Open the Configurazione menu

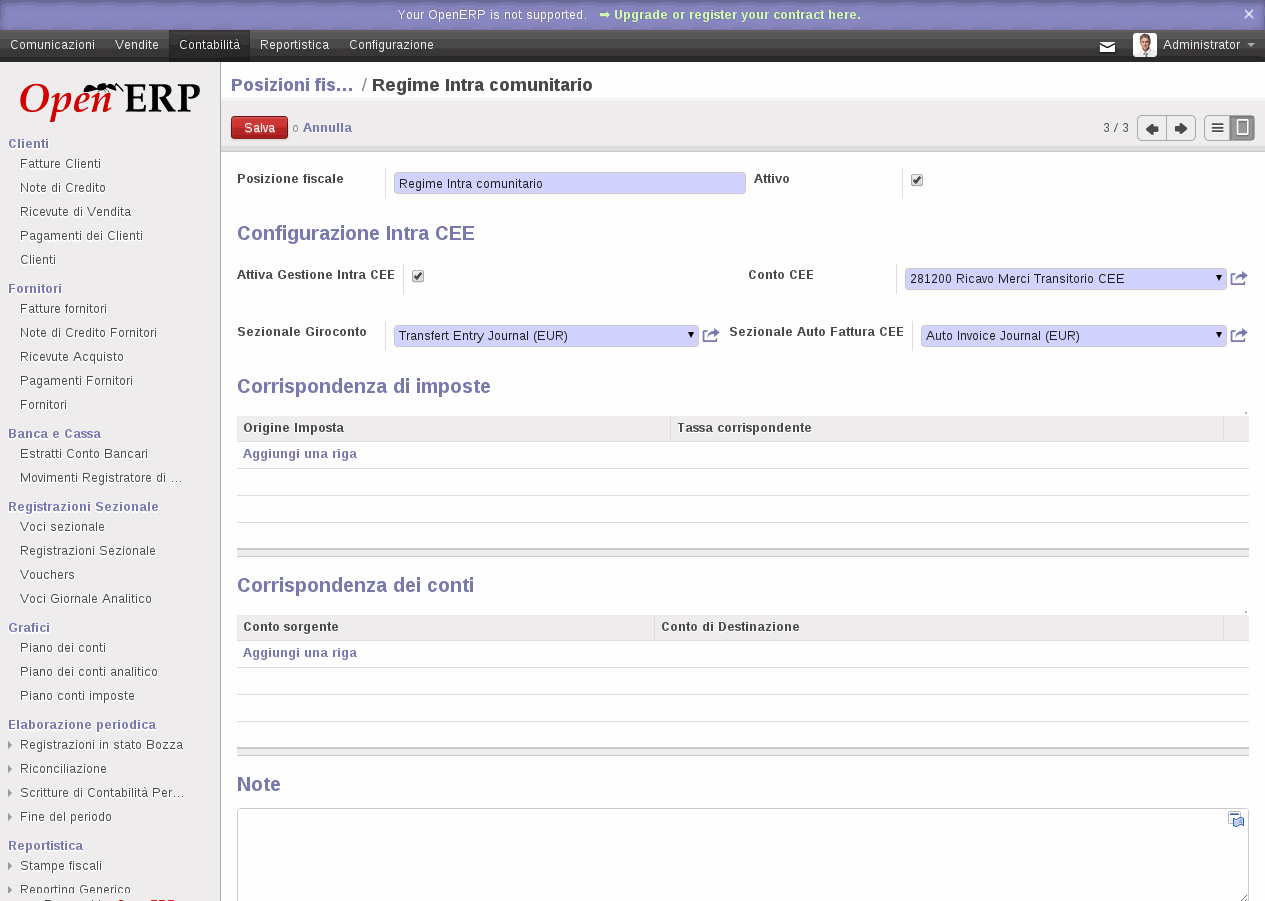click(x=391, y=45)
